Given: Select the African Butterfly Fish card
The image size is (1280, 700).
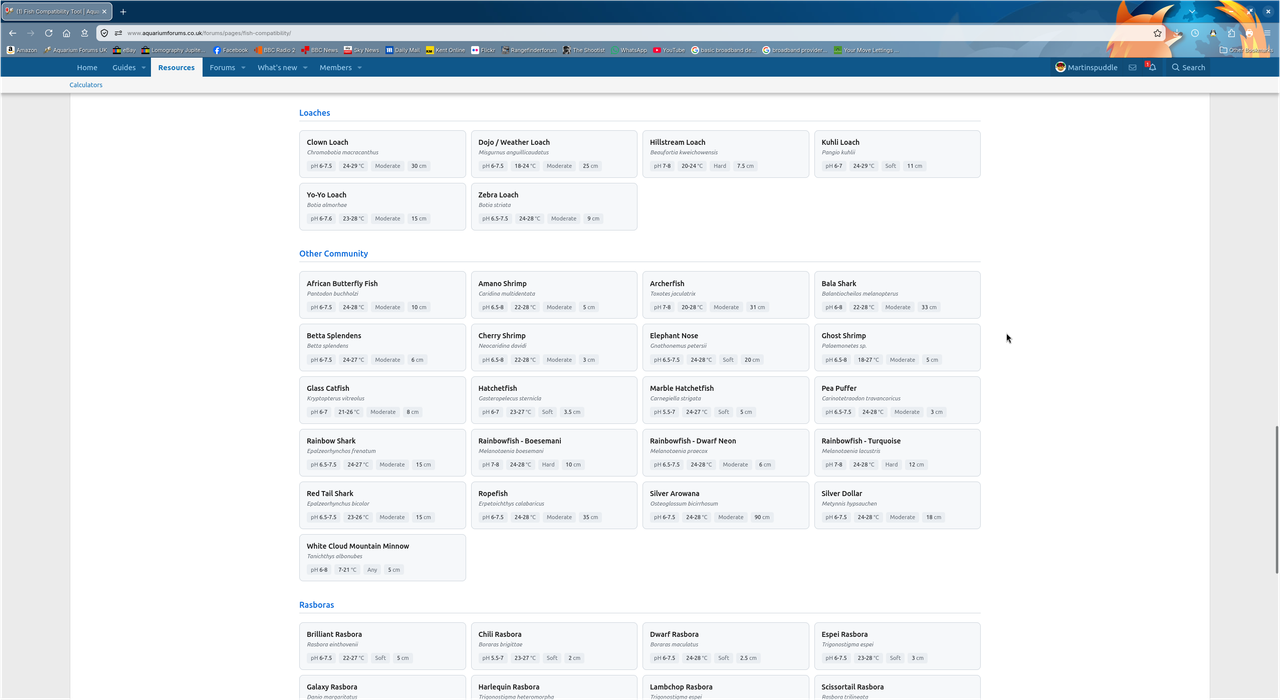Looking at the screenshot, I should coord(383,295).
